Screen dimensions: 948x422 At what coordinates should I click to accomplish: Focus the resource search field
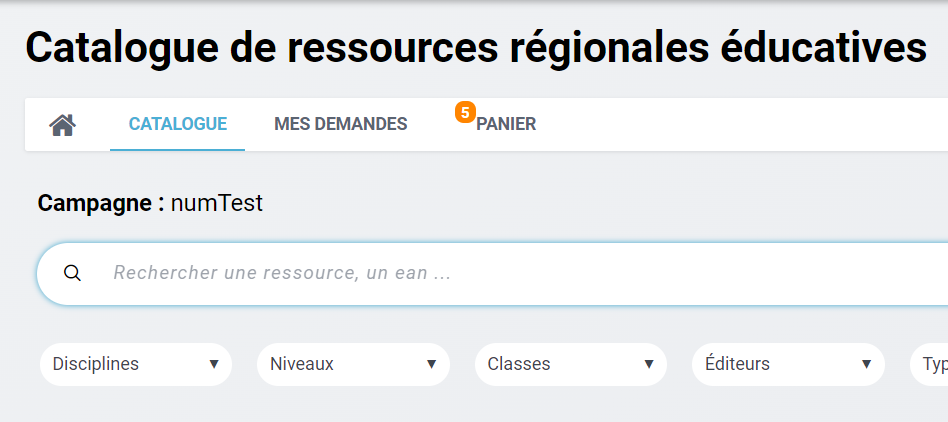tap(500, 273)
